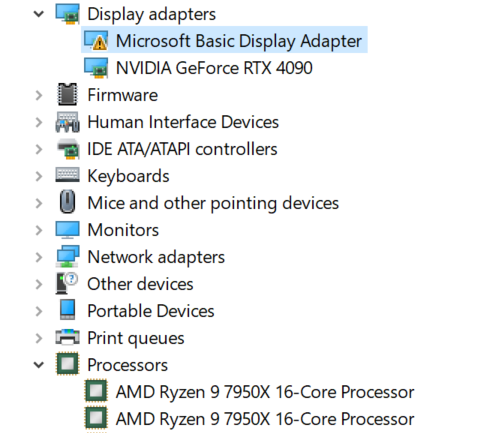Click the Display adapters category icon
This screenshot has height=433, width=477.
pos(68,14)
